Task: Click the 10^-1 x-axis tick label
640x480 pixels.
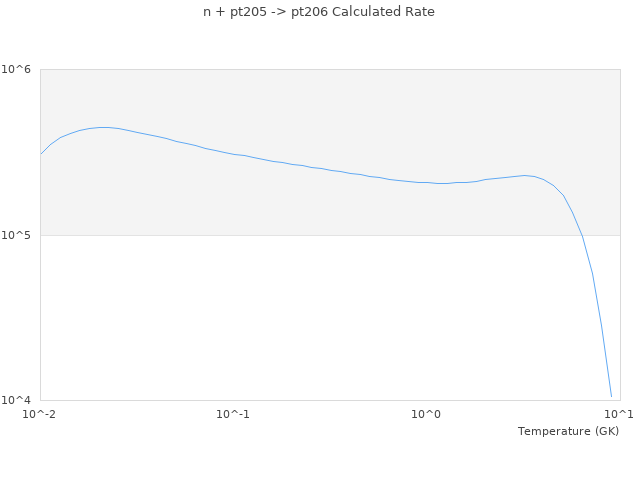Action: pyautogui.click(x=233, y=414)
